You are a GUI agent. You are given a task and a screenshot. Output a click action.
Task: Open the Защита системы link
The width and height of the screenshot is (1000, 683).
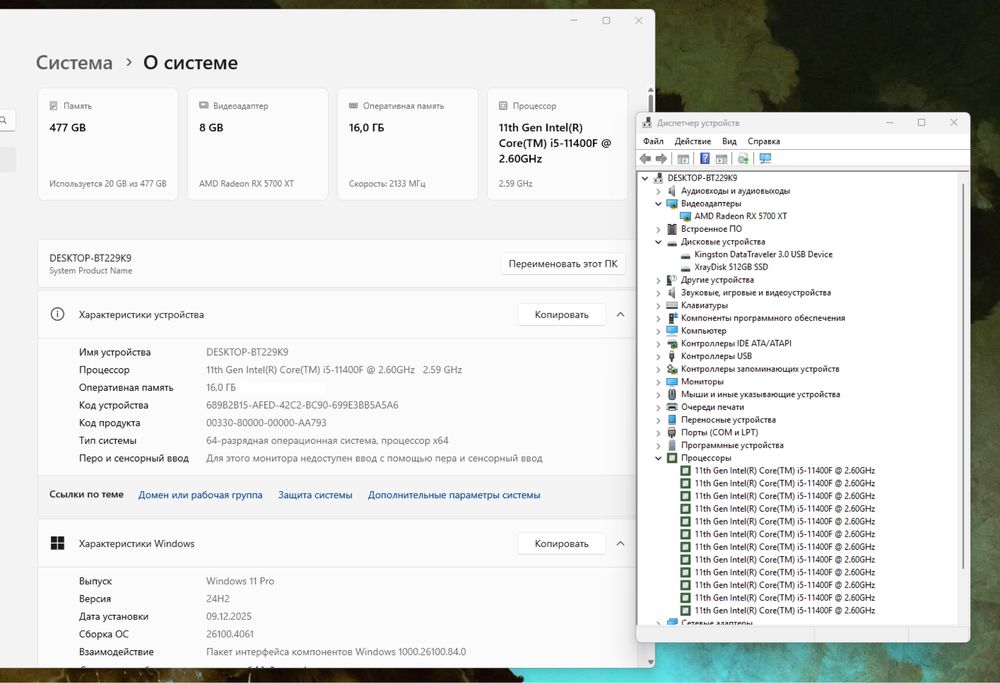click(315, 495)
